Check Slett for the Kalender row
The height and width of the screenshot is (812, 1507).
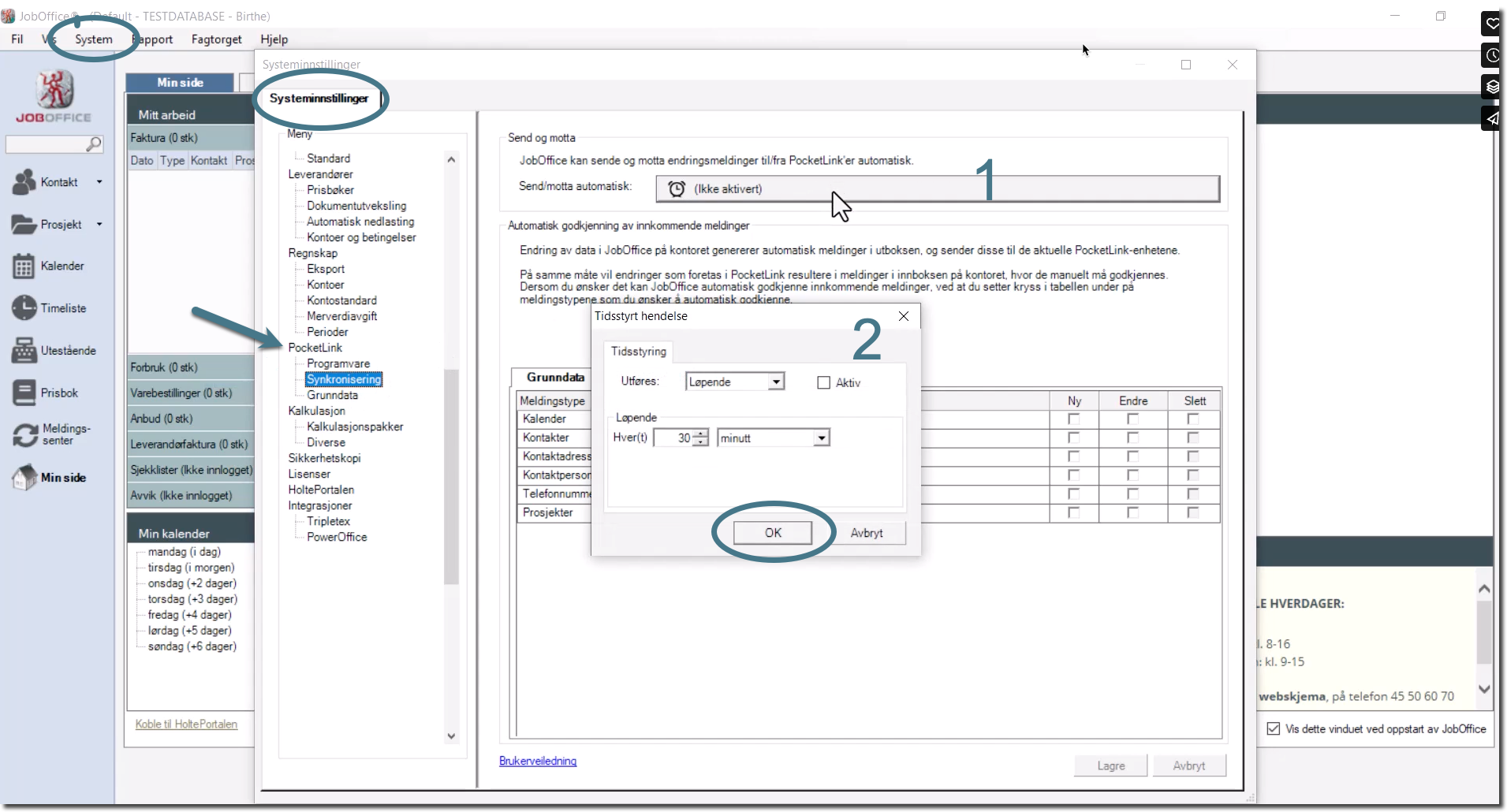(x=1192, y=419)
